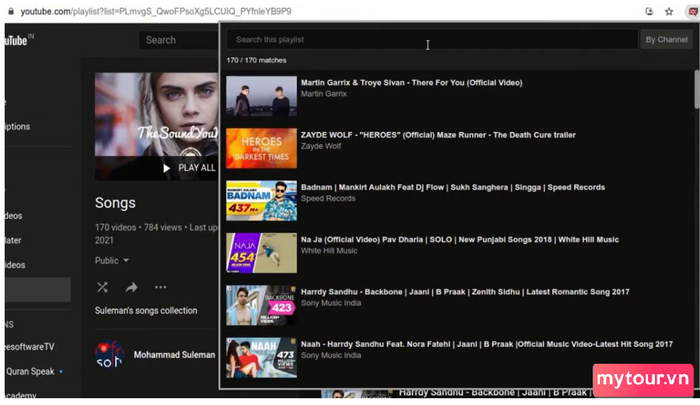Screen dimensions: 700x405
Task: Open the ZAYDE WOLF HEROES thumbnail
Action: (261, 148)
